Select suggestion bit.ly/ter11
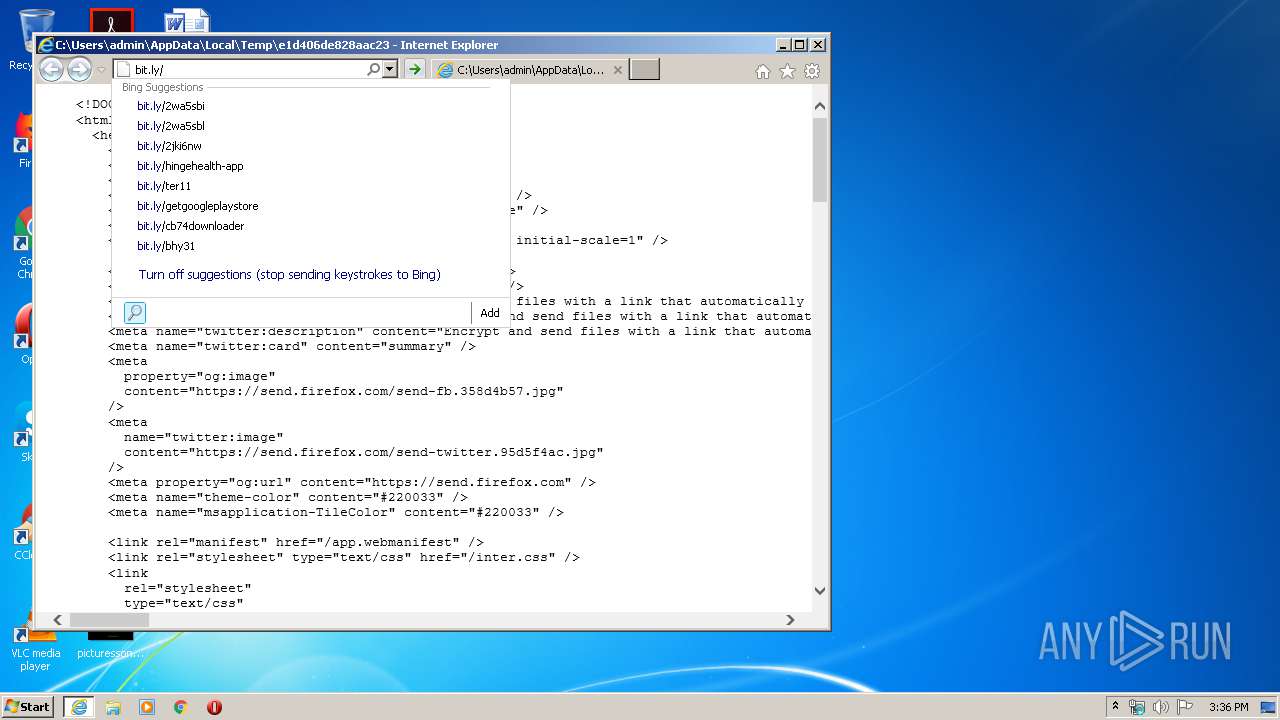 [164, 186]
